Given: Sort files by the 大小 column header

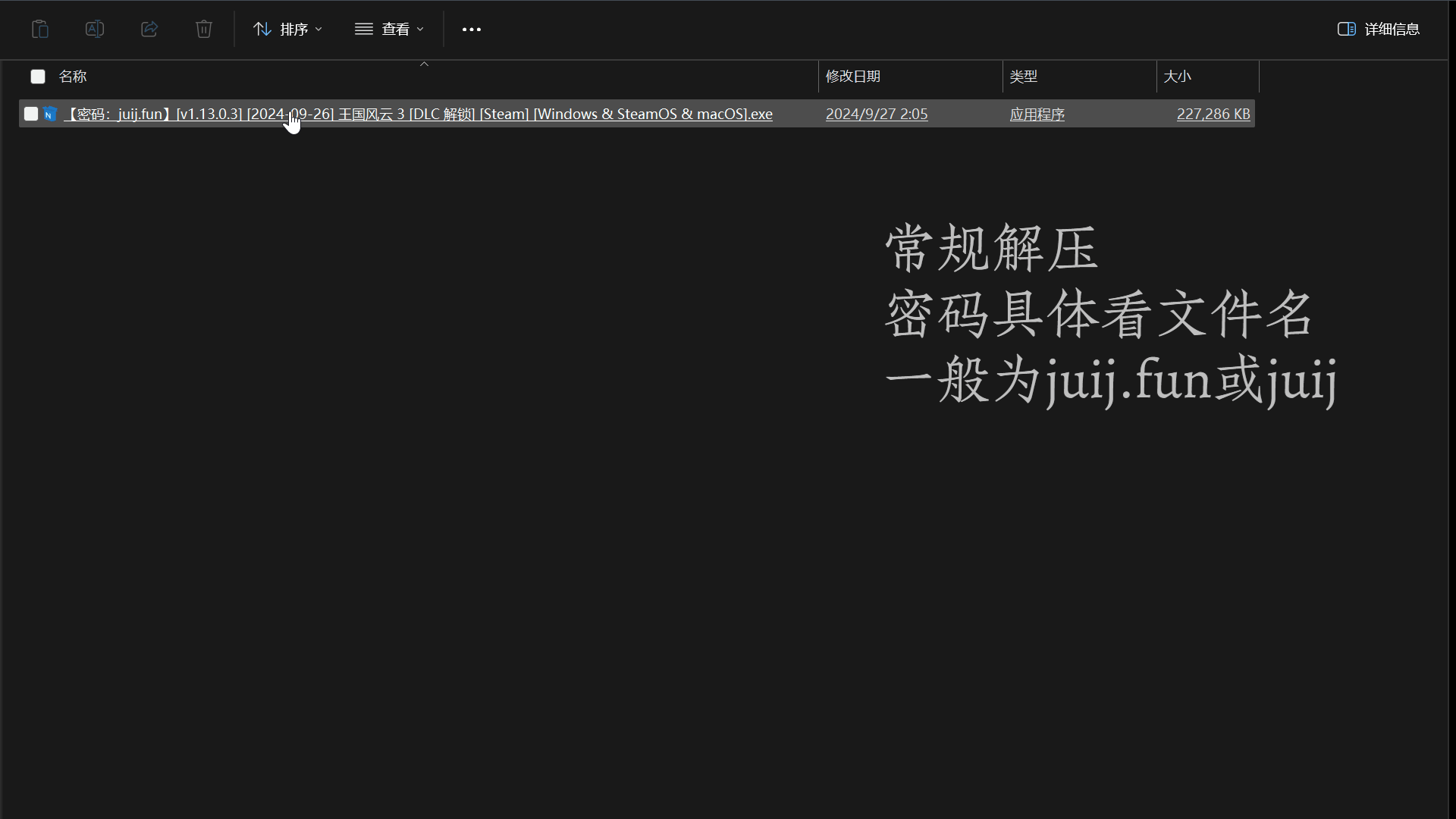Looking at the screenshot, I should tap(1178, 76).
